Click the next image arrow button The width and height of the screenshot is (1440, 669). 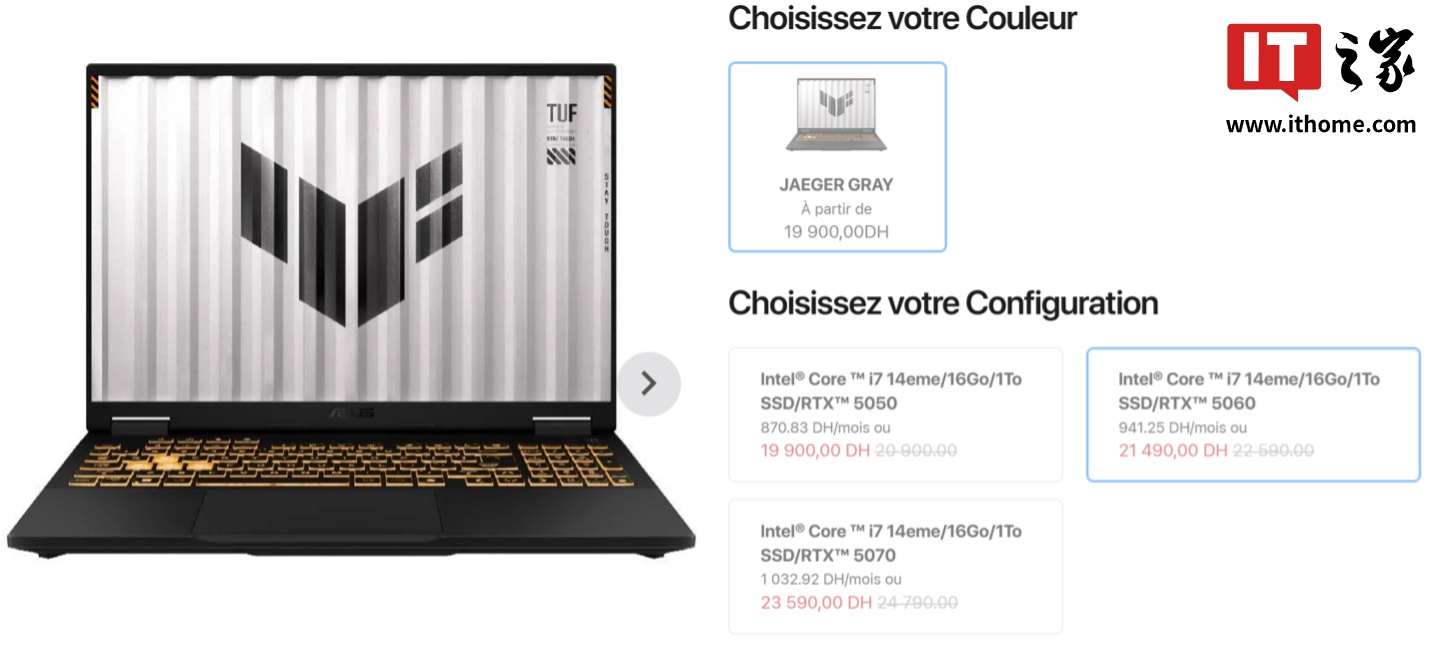(x=648, y=383)
